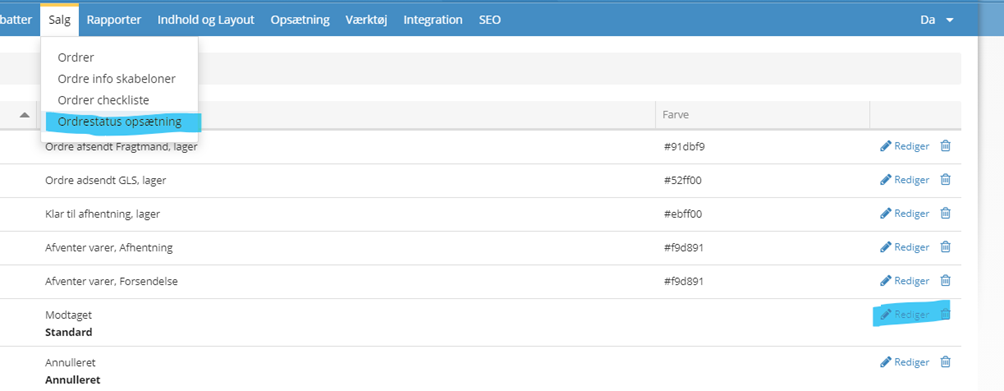1004x391 pixels.
Task: Delete the Klar til afhentning status
Action: 945,213
